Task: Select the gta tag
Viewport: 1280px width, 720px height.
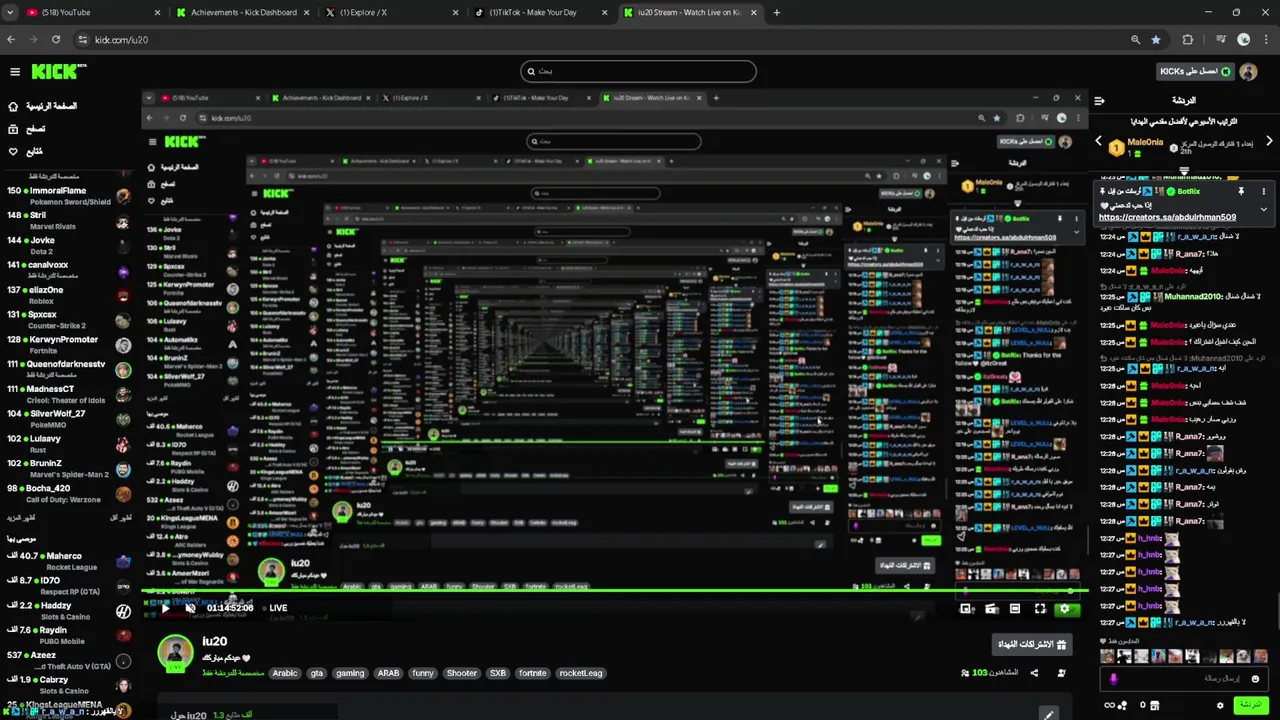Action: (x=317, y=673)
